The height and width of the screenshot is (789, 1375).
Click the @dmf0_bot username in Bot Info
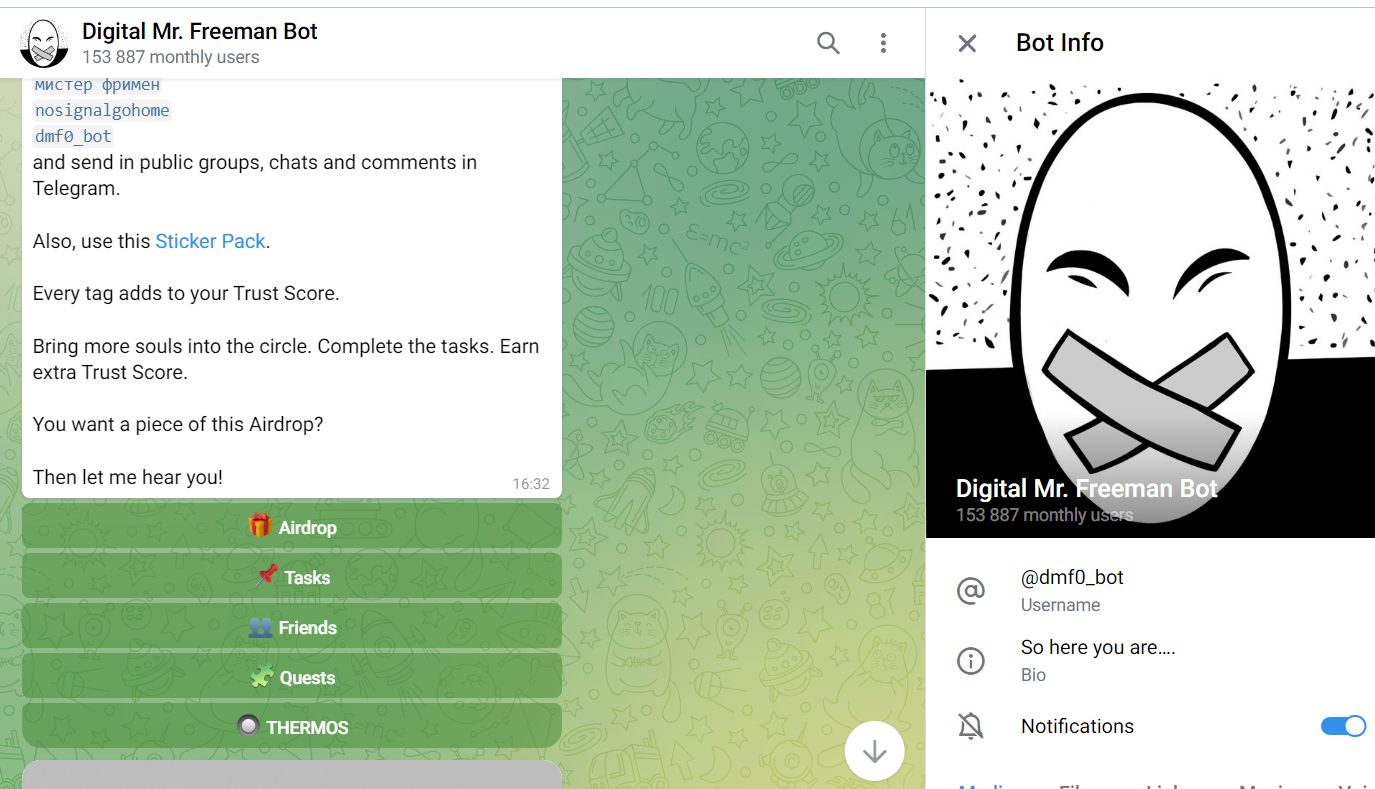[1072, 577]
